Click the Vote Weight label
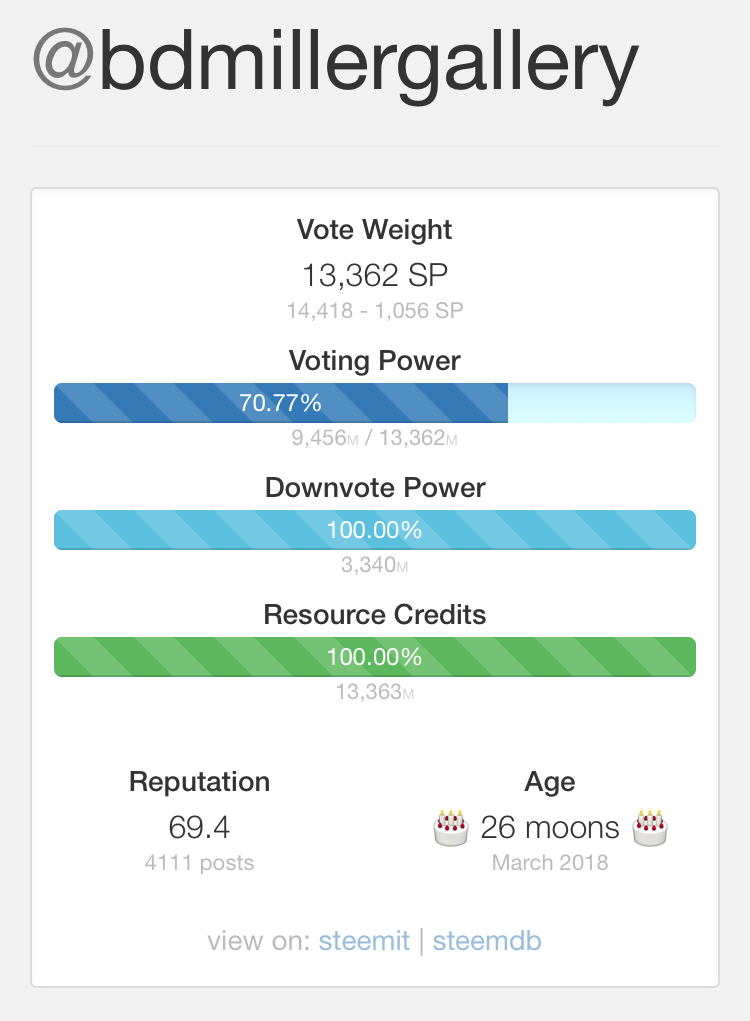Image resolution: width=750 pixels, height=1021 pixels. point(375,230)
